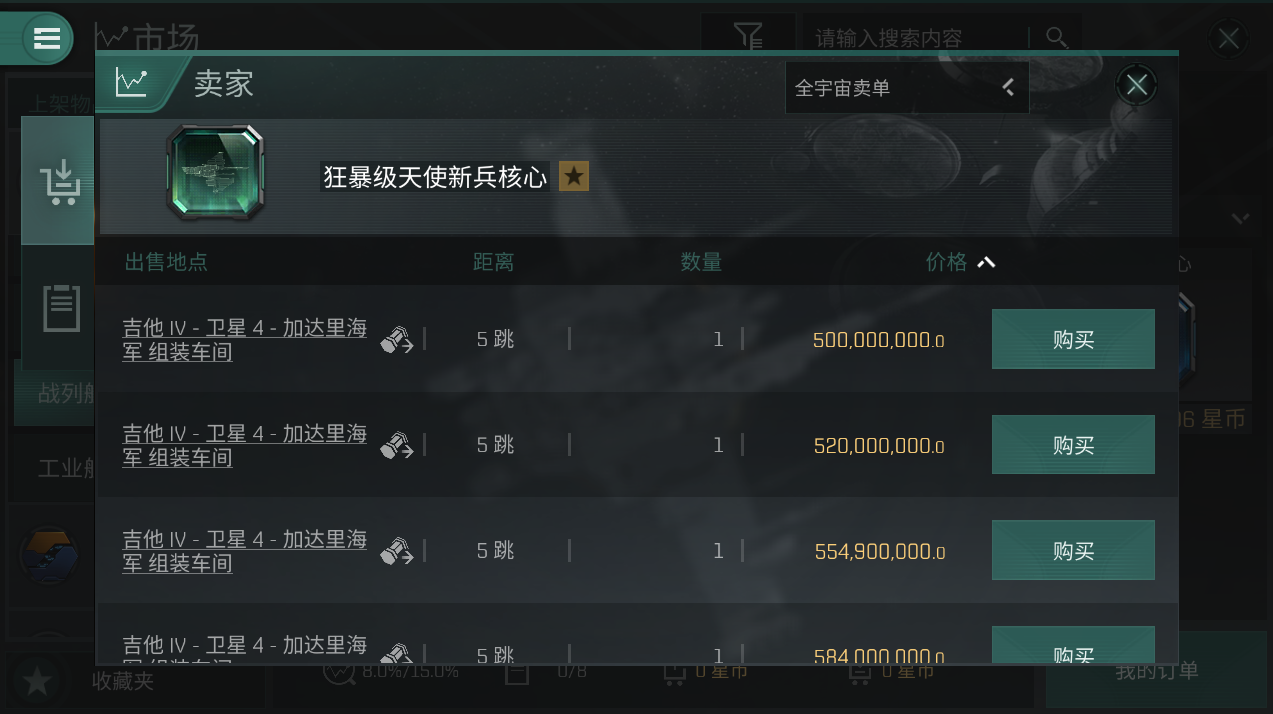
Task: Click the 狂暴级天使新兵核心 item thumbnail
Action: tap(216, 173)
